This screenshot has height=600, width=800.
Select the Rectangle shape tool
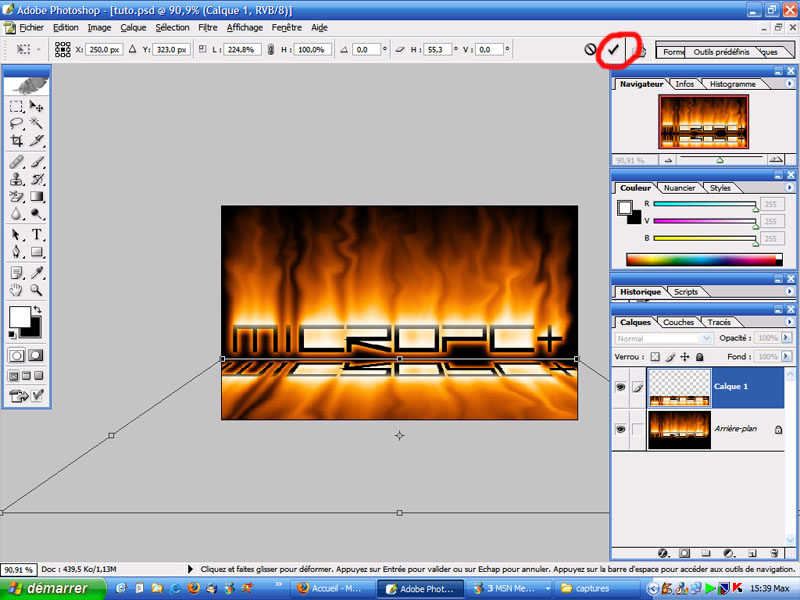point(36,252)
